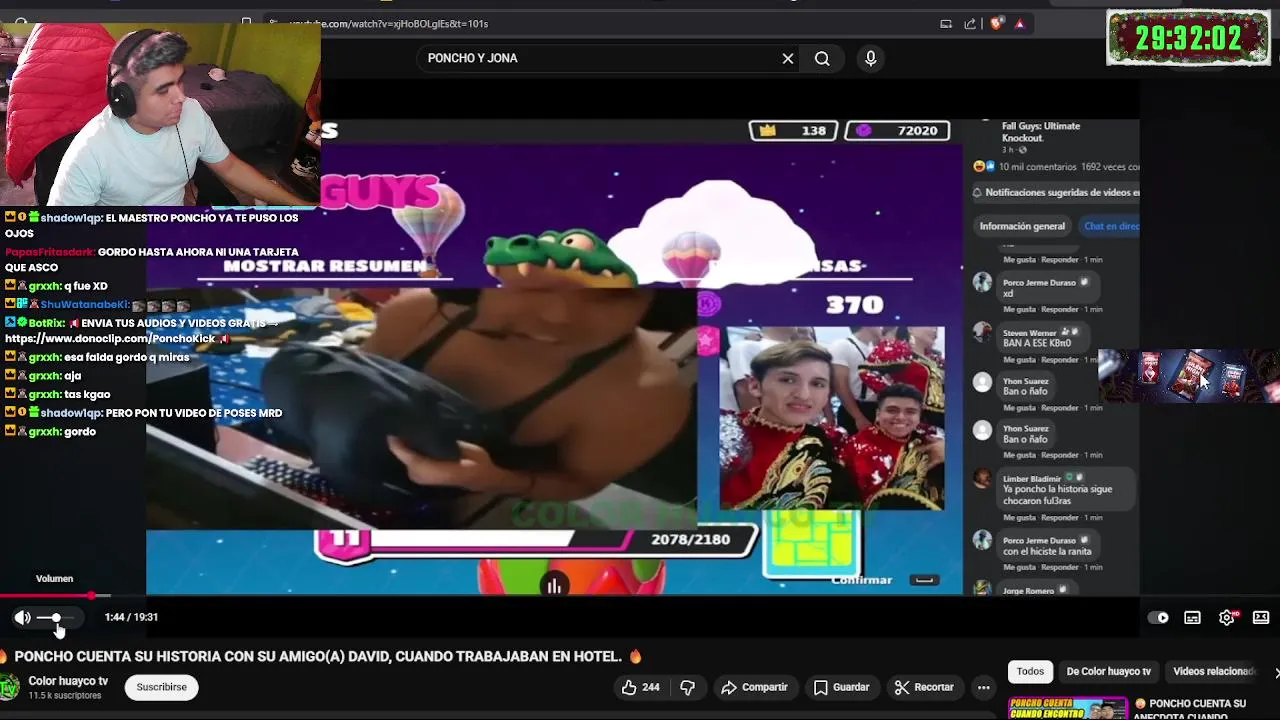Open the recommended PONCHO CUENTA video thumbnail
The width and height of the screenshot is (1280, 720).
pyautogui.click(x=1068, y=709)
